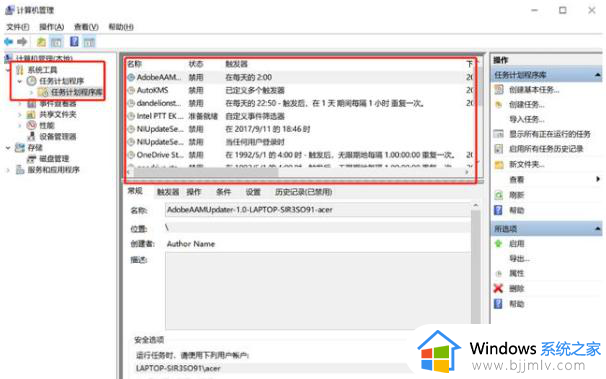Click 显示所有正在运行的任务 action
This screenshot has width=606, height=379.
pyautogui.click(x=550, y=134)
